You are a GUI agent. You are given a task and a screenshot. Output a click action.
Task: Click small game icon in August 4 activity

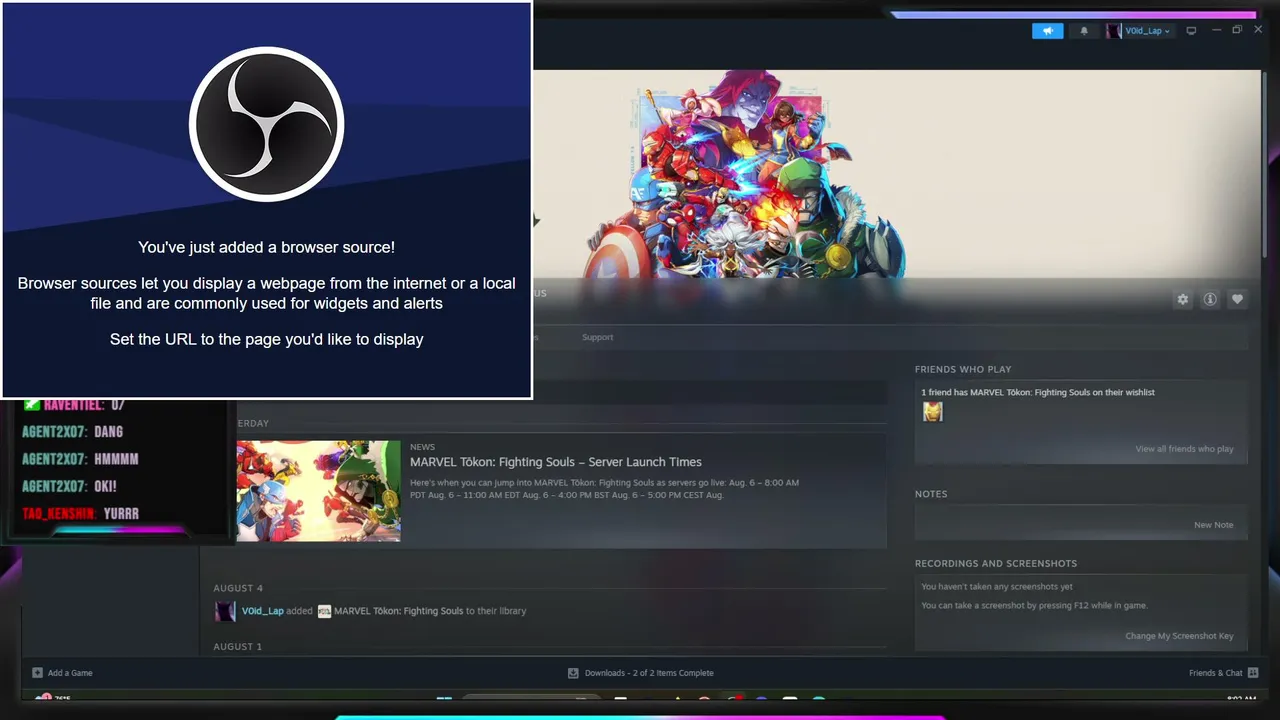pyautogui.click(x=324, y=611)
